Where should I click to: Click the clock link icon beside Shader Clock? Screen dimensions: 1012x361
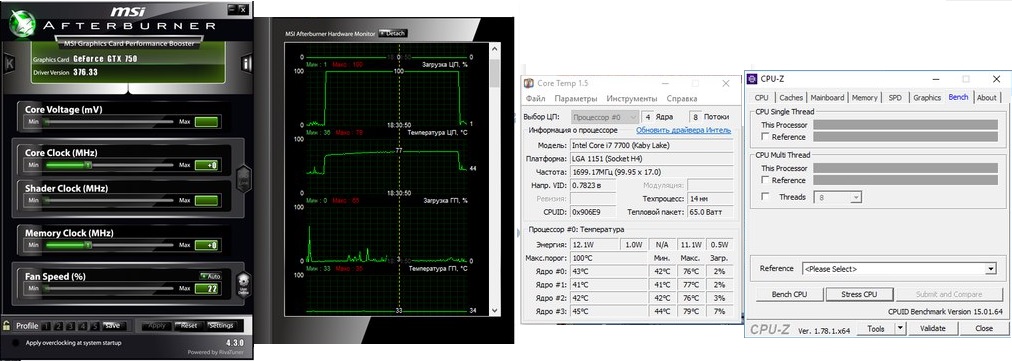(x=243, y=179)
